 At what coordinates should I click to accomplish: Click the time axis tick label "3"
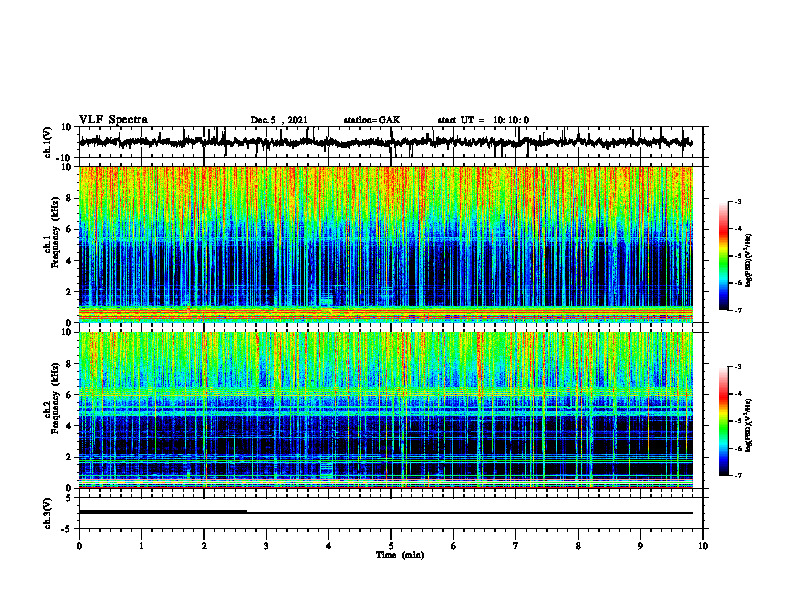[x=266, y=546]
